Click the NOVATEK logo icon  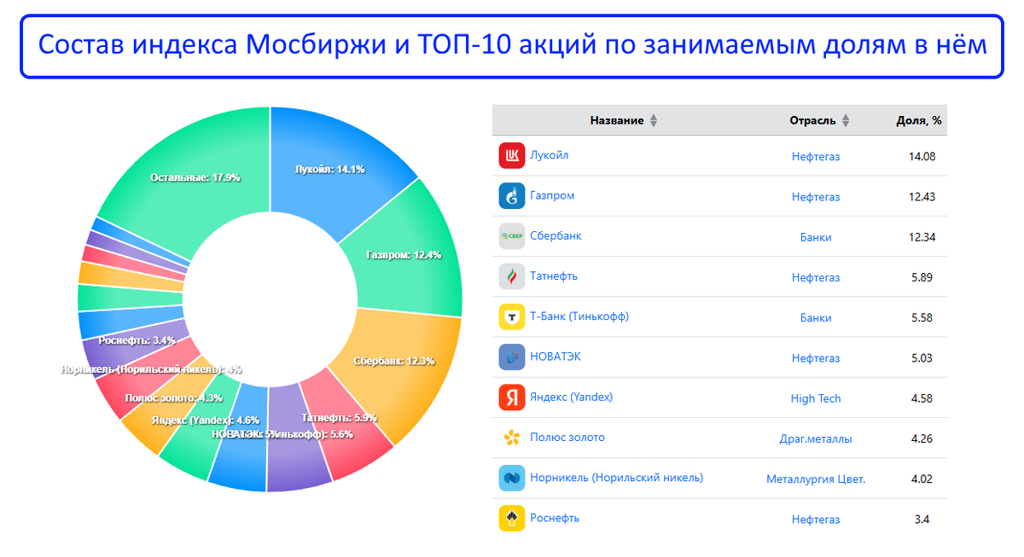[511, 357]
